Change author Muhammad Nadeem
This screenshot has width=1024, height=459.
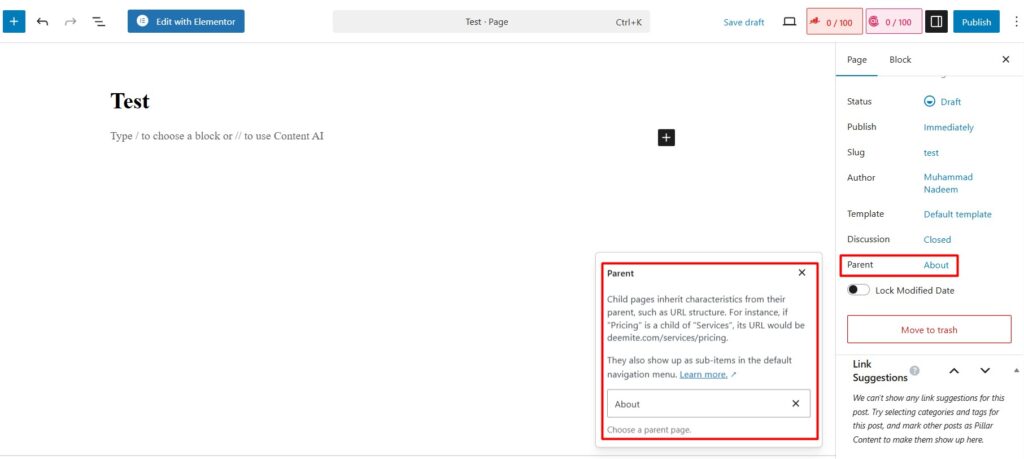click(948, 183)
